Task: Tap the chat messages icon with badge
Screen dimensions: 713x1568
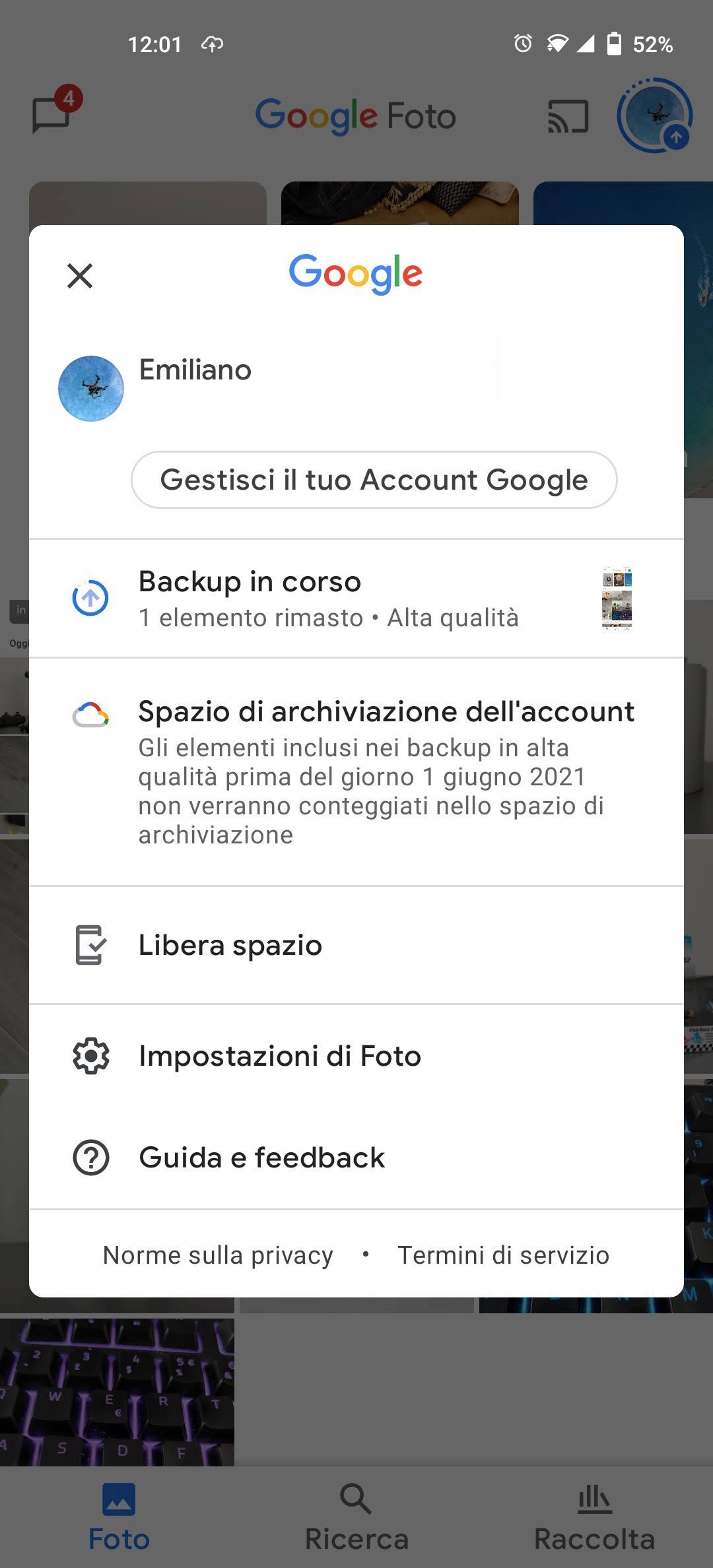Action: coord(51,114)
